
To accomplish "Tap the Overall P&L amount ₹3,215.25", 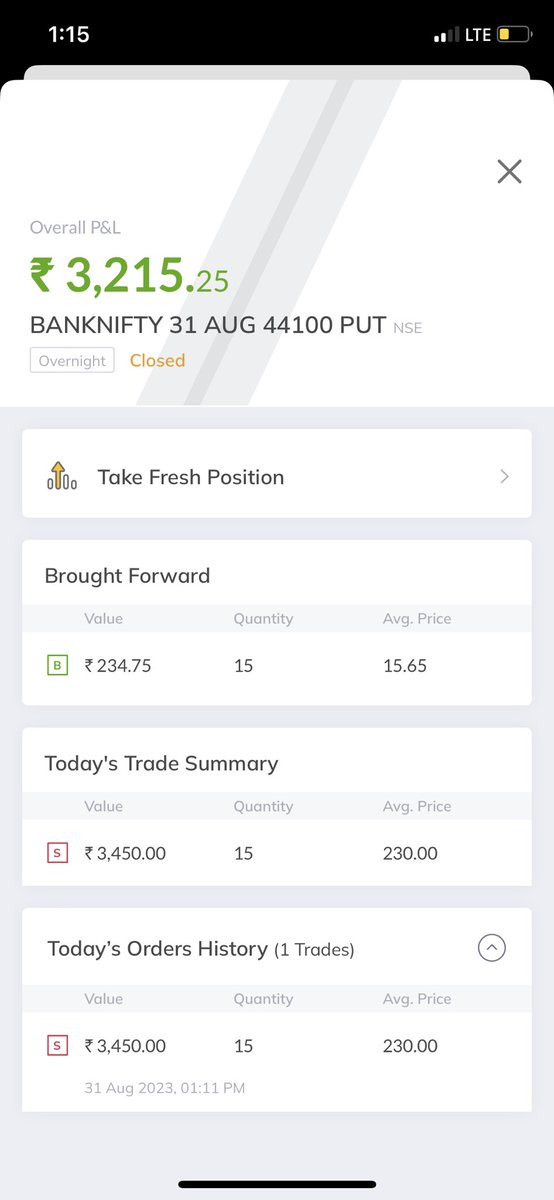I will 130,275.
